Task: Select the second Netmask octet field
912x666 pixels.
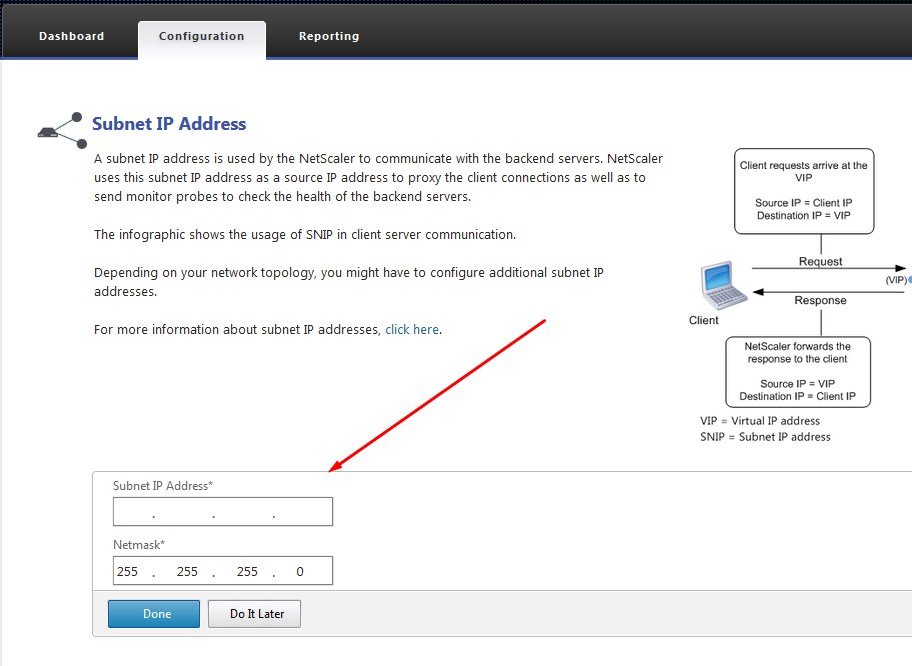Action: coord(187,572)
